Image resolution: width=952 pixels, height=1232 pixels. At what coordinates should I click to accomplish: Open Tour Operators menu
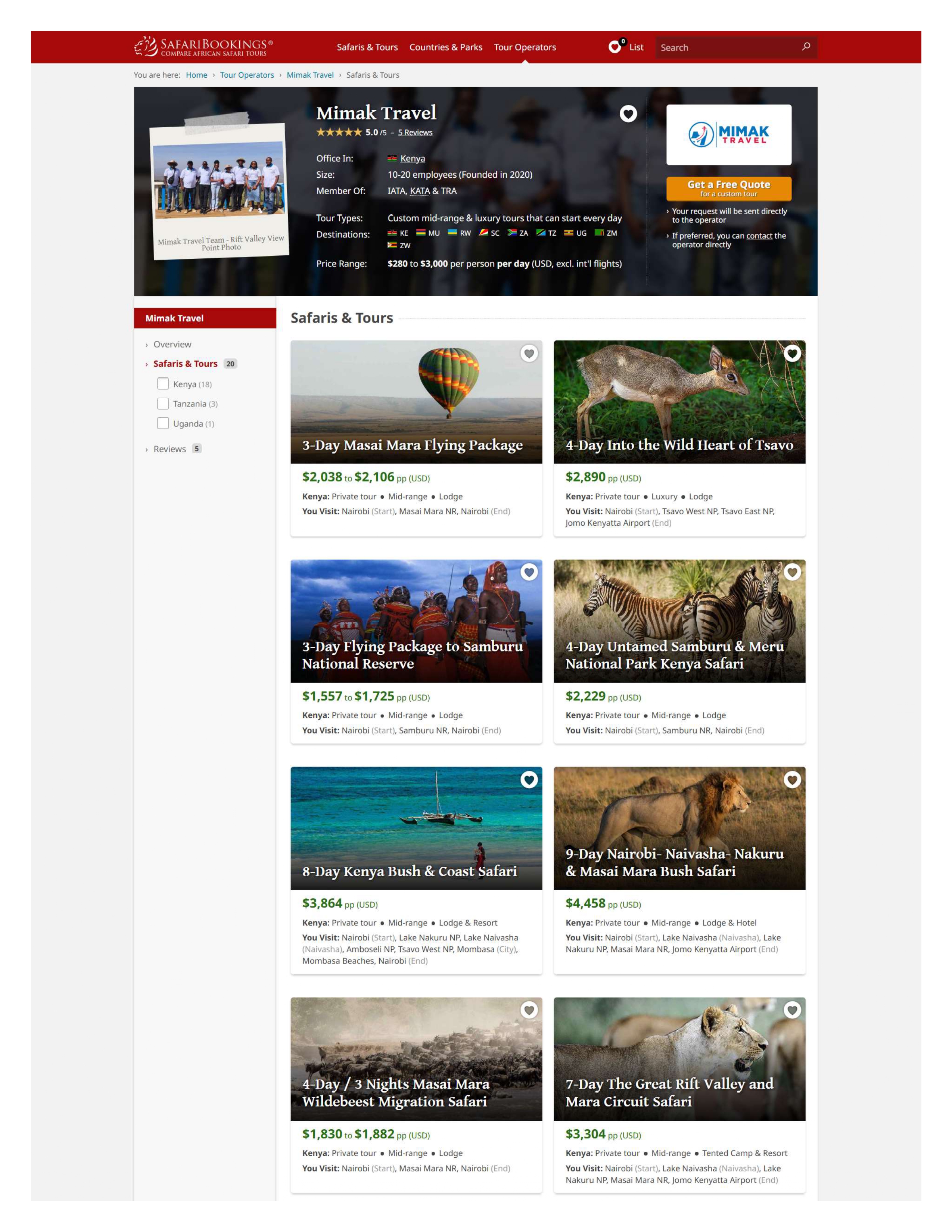tap(525, 47)
